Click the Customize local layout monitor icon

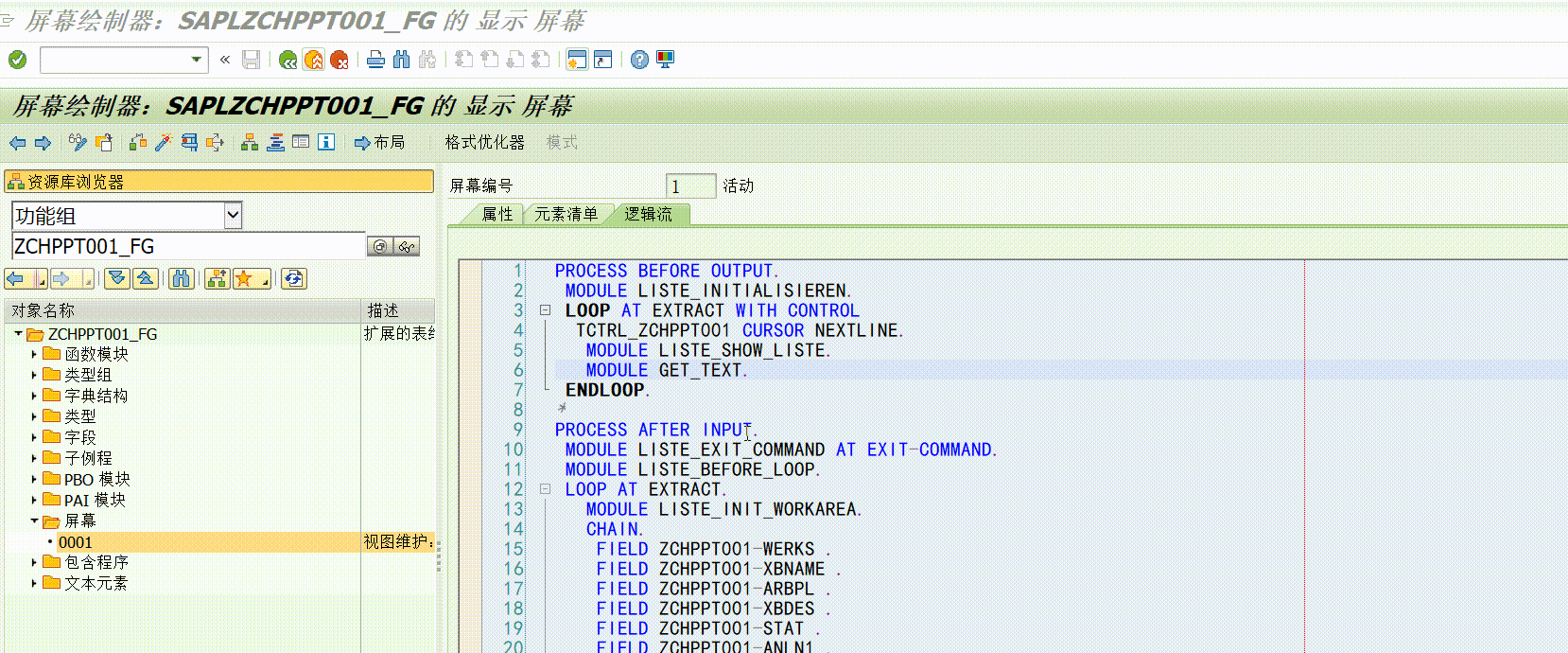[666, 60]
